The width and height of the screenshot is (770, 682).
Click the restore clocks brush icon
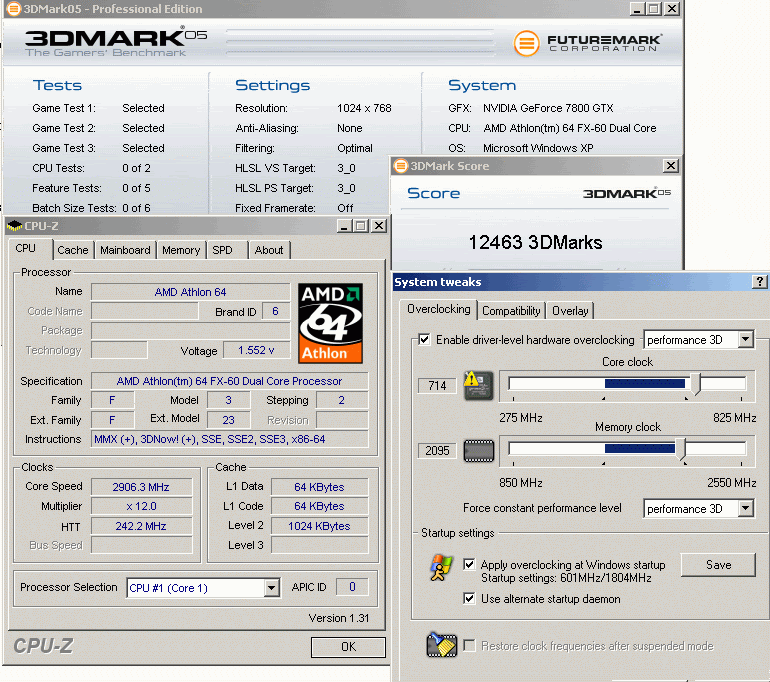pos(441,645)
